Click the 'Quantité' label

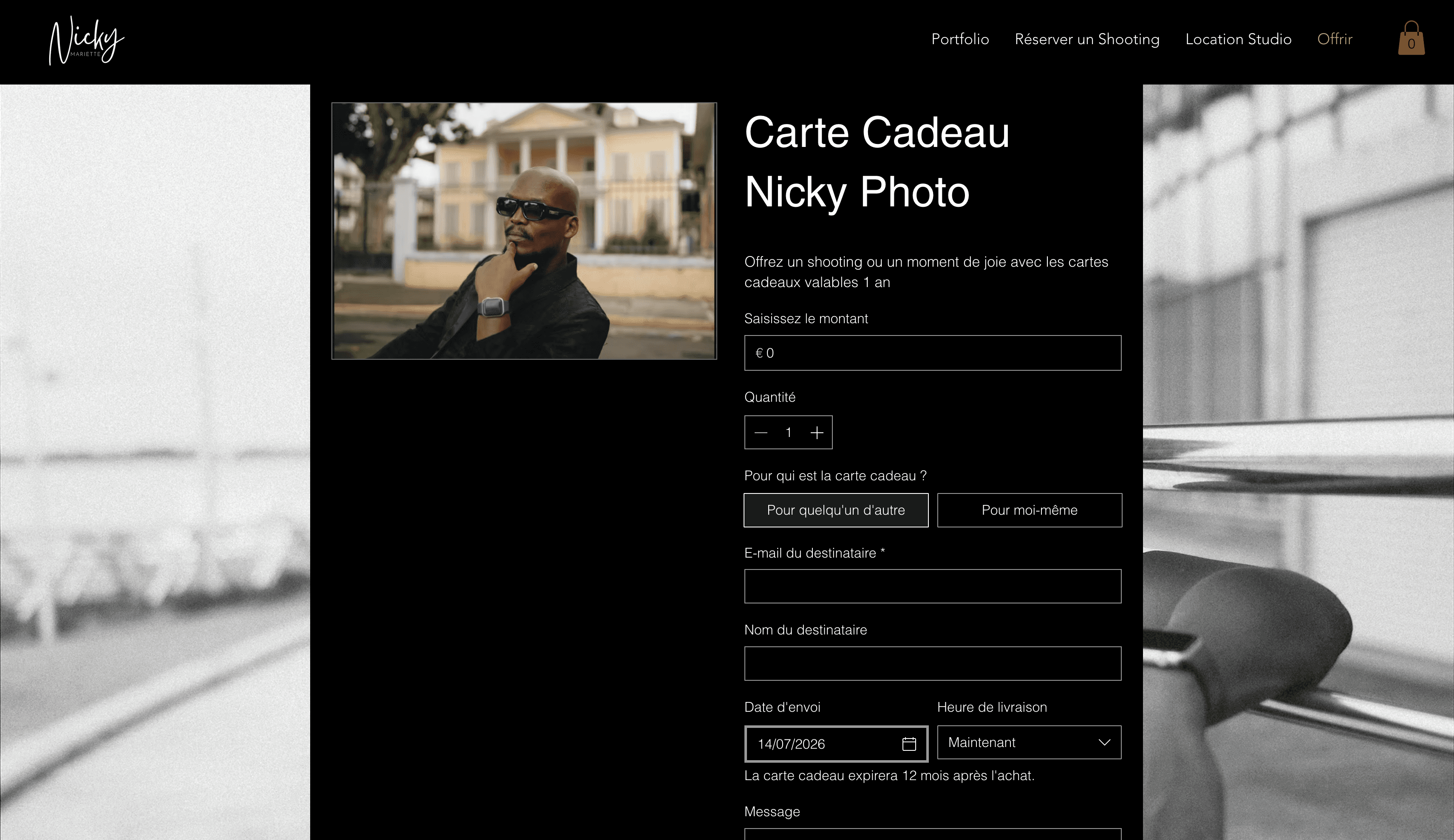(x=769, y=397)
